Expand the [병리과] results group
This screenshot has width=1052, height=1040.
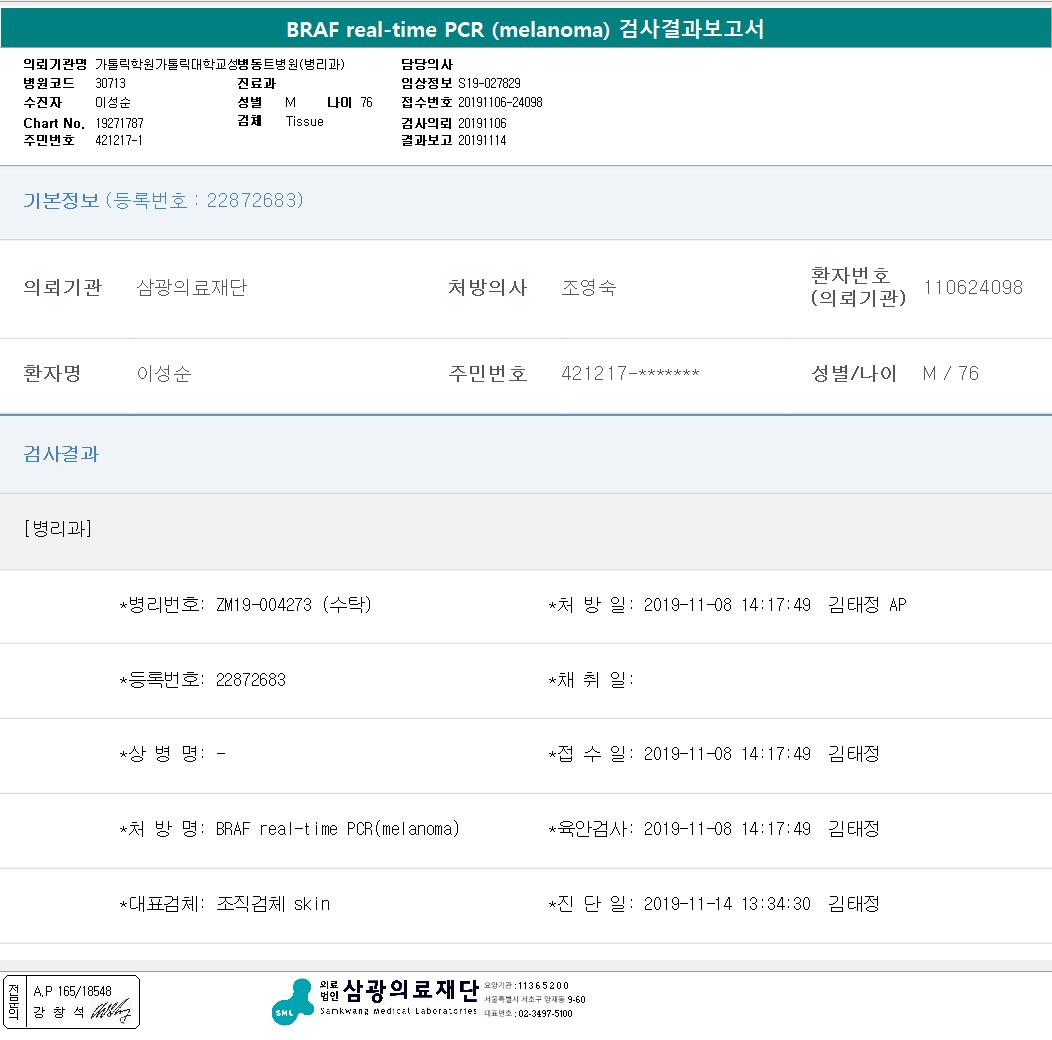pyautogui.click(x=57, y=529)
